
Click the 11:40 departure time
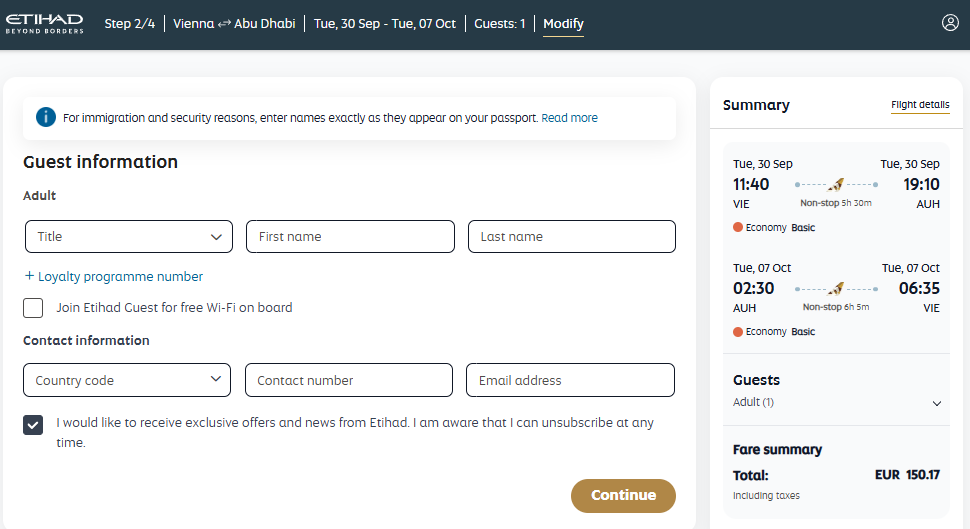(751, 184)
